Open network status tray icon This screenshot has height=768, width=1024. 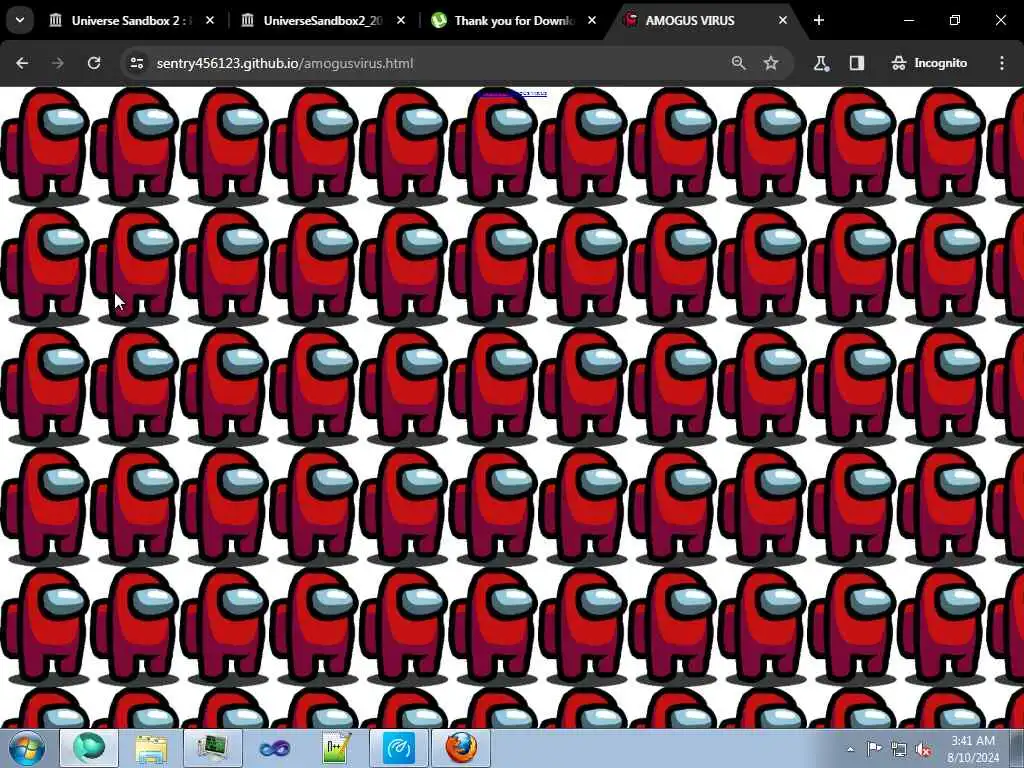899,749
